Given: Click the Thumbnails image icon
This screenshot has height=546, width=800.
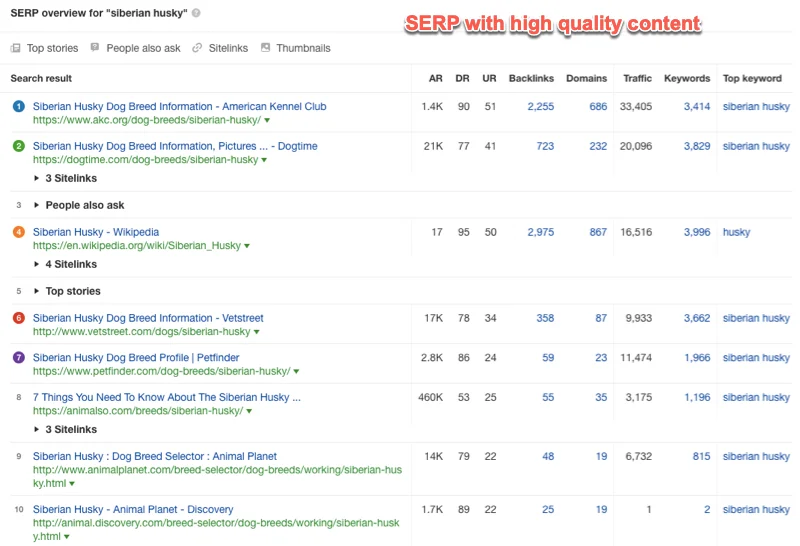Looking at the screenshot, I should (266, 48).
